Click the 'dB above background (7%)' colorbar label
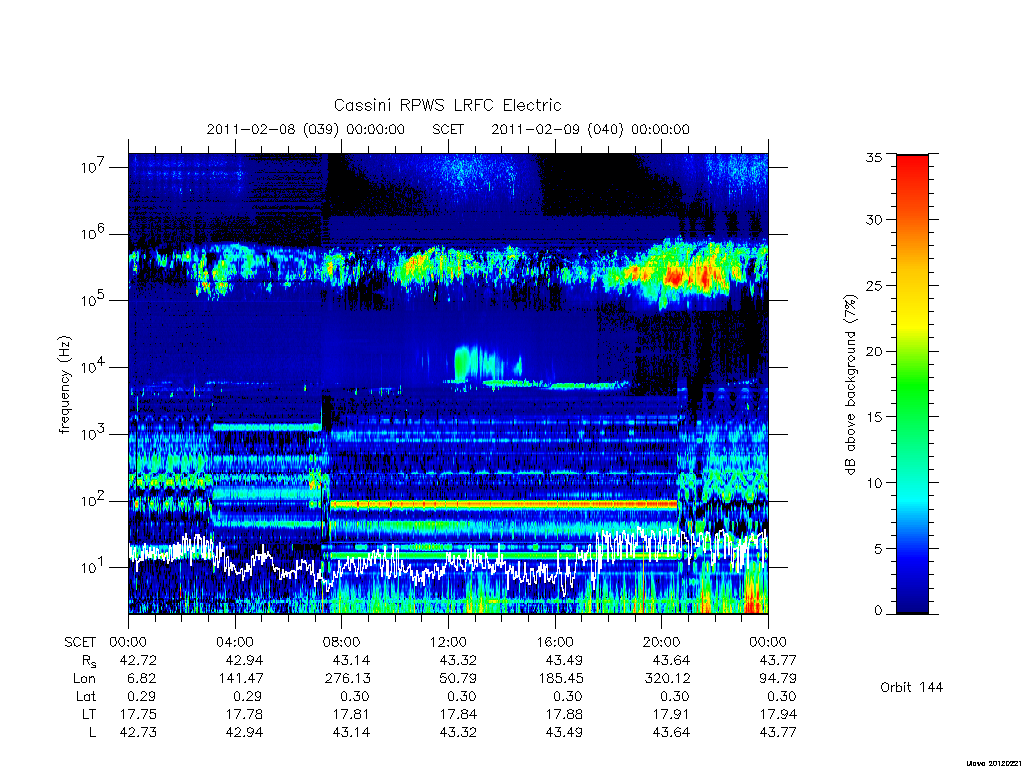Viewport: 1024px width, 768px height. 850,385
